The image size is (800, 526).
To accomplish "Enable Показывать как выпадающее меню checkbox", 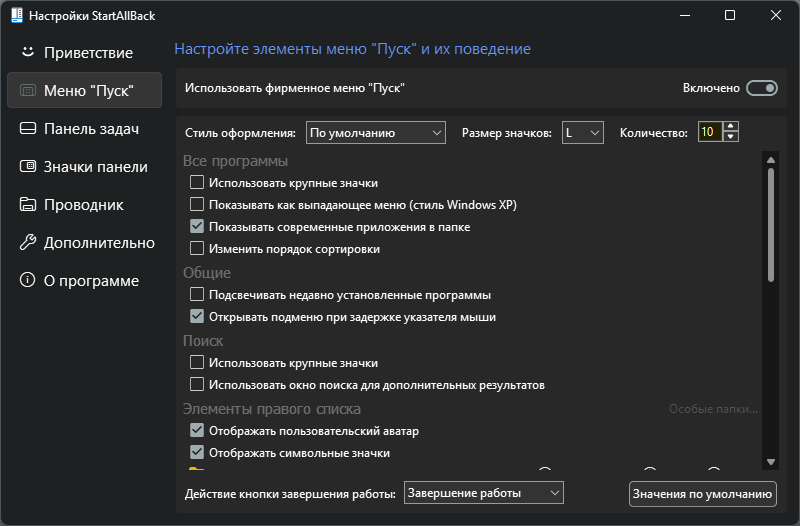I will 197,205.
